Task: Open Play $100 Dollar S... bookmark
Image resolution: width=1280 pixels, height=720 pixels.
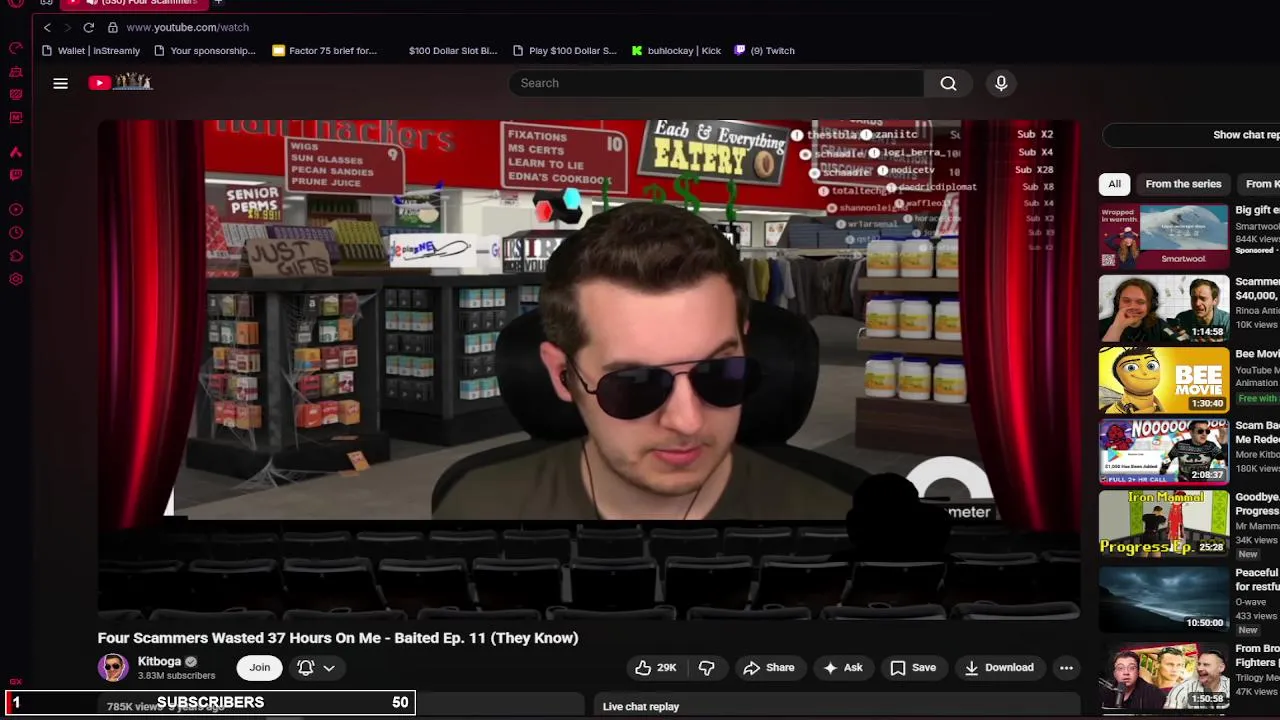Action: (565, 51)
